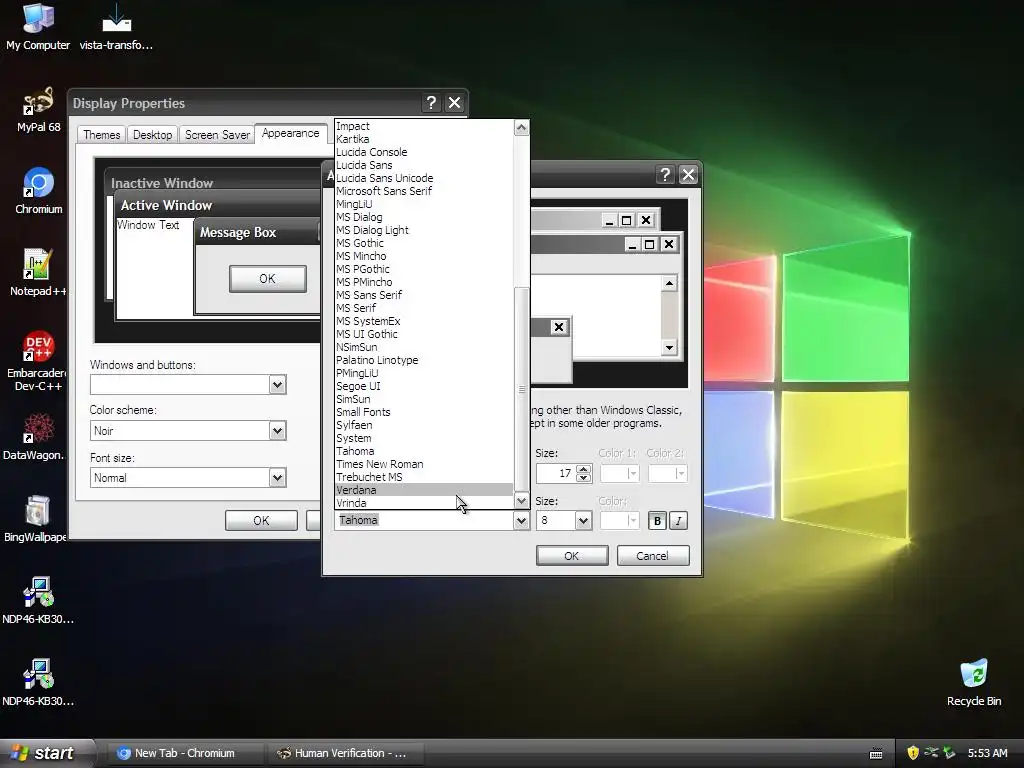Select the Embarcadero Dev-C++ desktop shortcut
Screen dimensions: 1024x768
[x=37, y=360]
